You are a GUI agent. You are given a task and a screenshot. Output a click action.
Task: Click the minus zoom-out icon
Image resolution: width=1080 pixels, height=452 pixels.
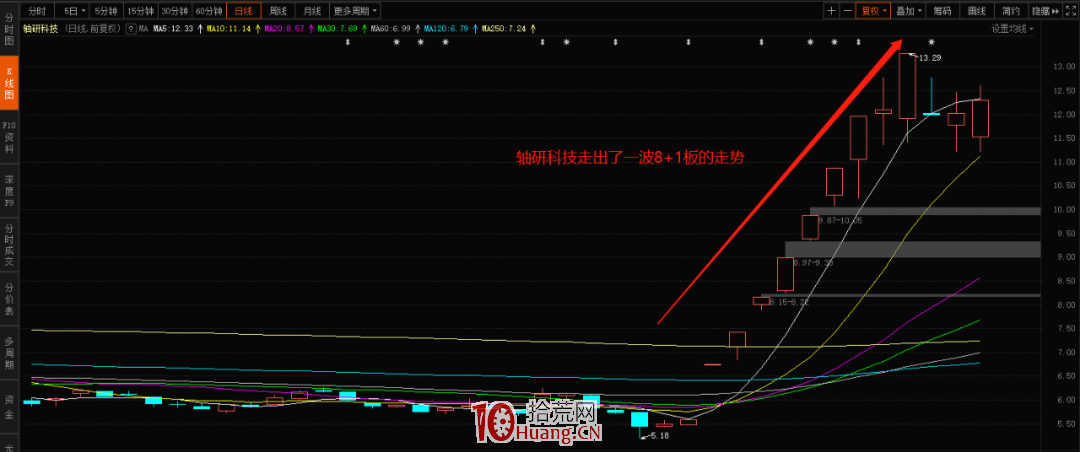pos(847,10)
